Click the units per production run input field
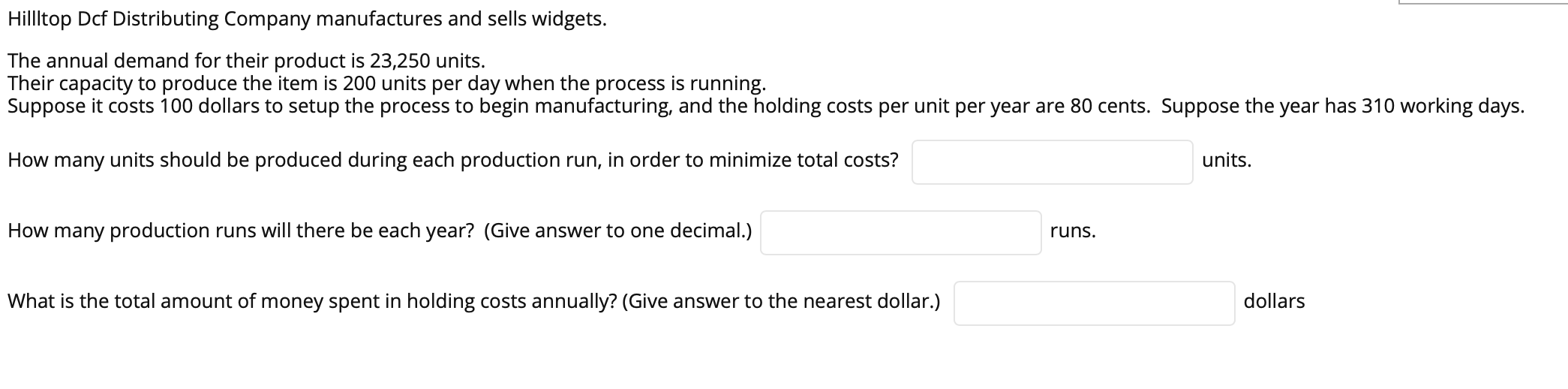The width and height of the screenshot is (1568, 389). 1052,162
